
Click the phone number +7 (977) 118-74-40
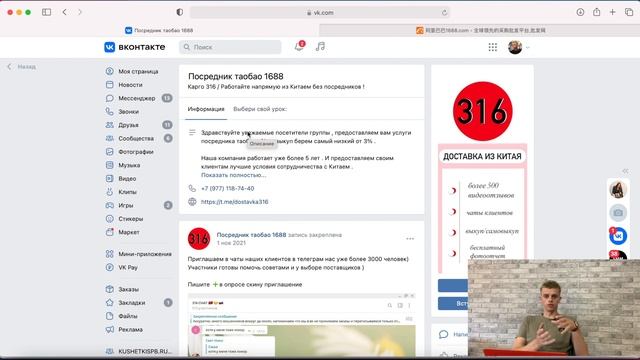(x=227, y=189)
